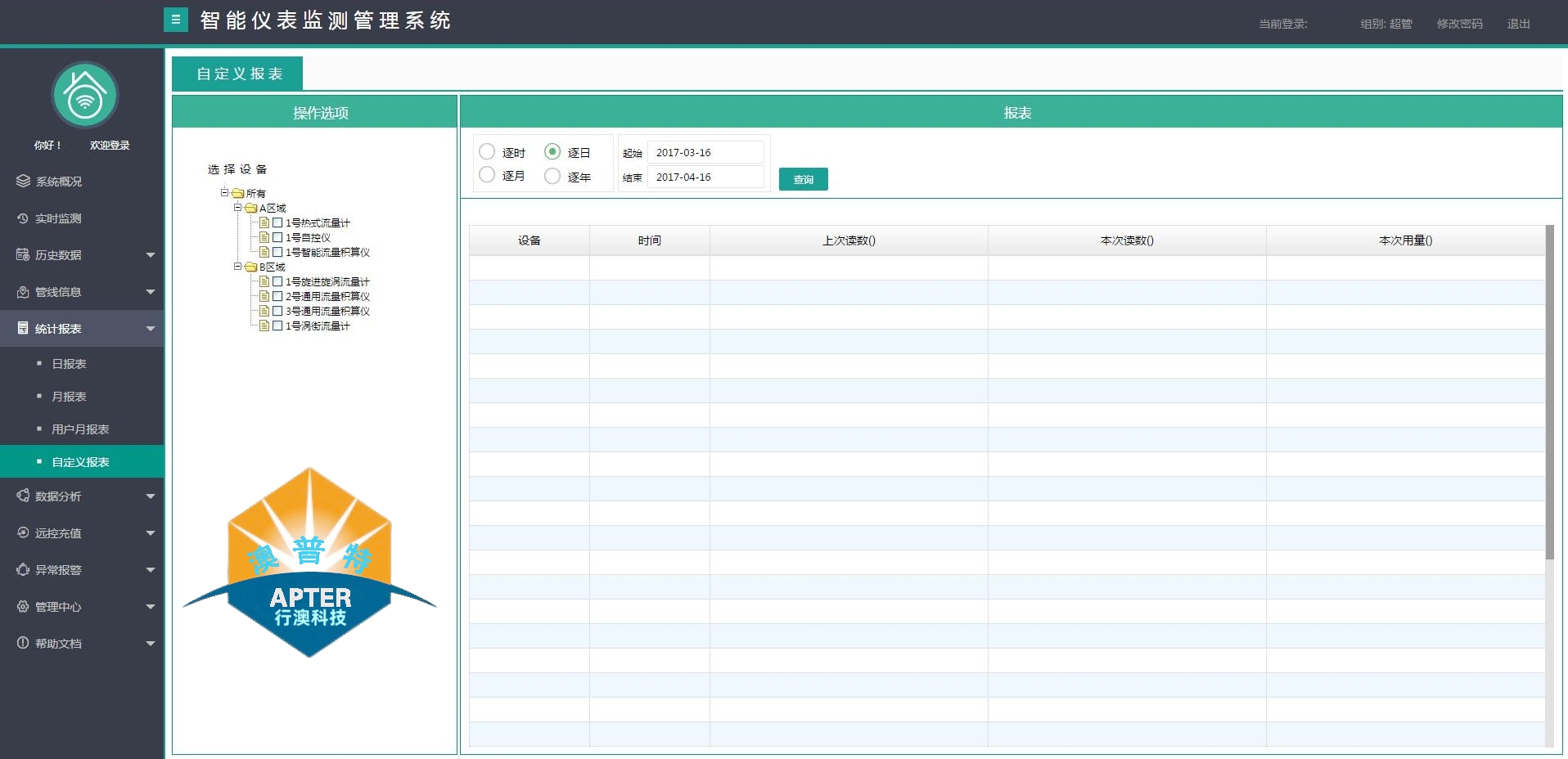Click the 系统概况 layers icon
The width and height of the screenshot is (1568, 759).
click(x=23, y=181)
